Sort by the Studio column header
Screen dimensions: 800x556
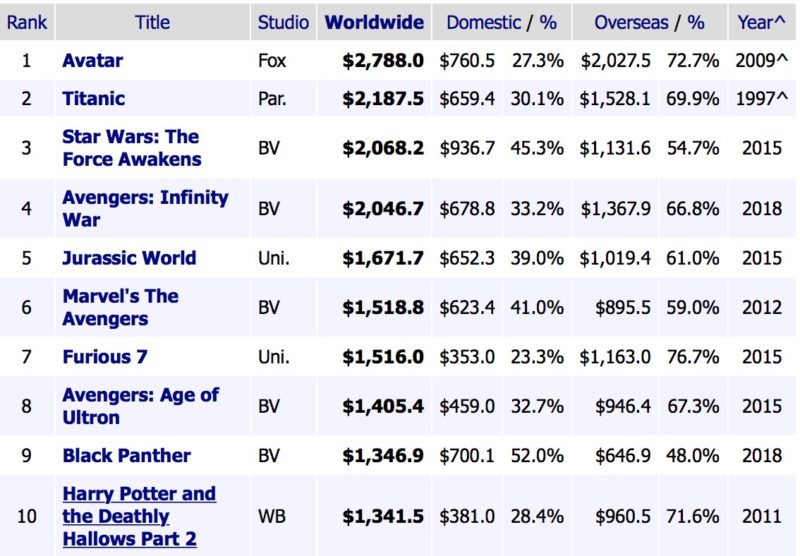(x=283, y=22)
